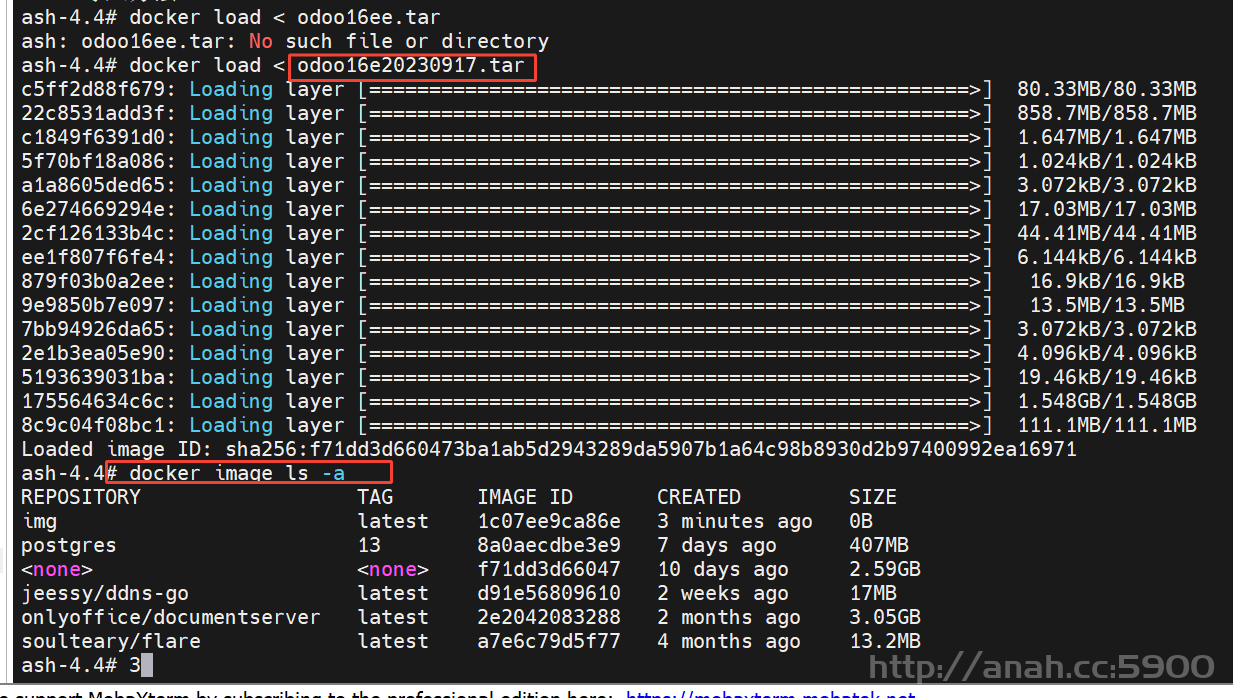
Task: Click the 44.41MB/44.41MB layer size
Action: (x=1107, y=234)
